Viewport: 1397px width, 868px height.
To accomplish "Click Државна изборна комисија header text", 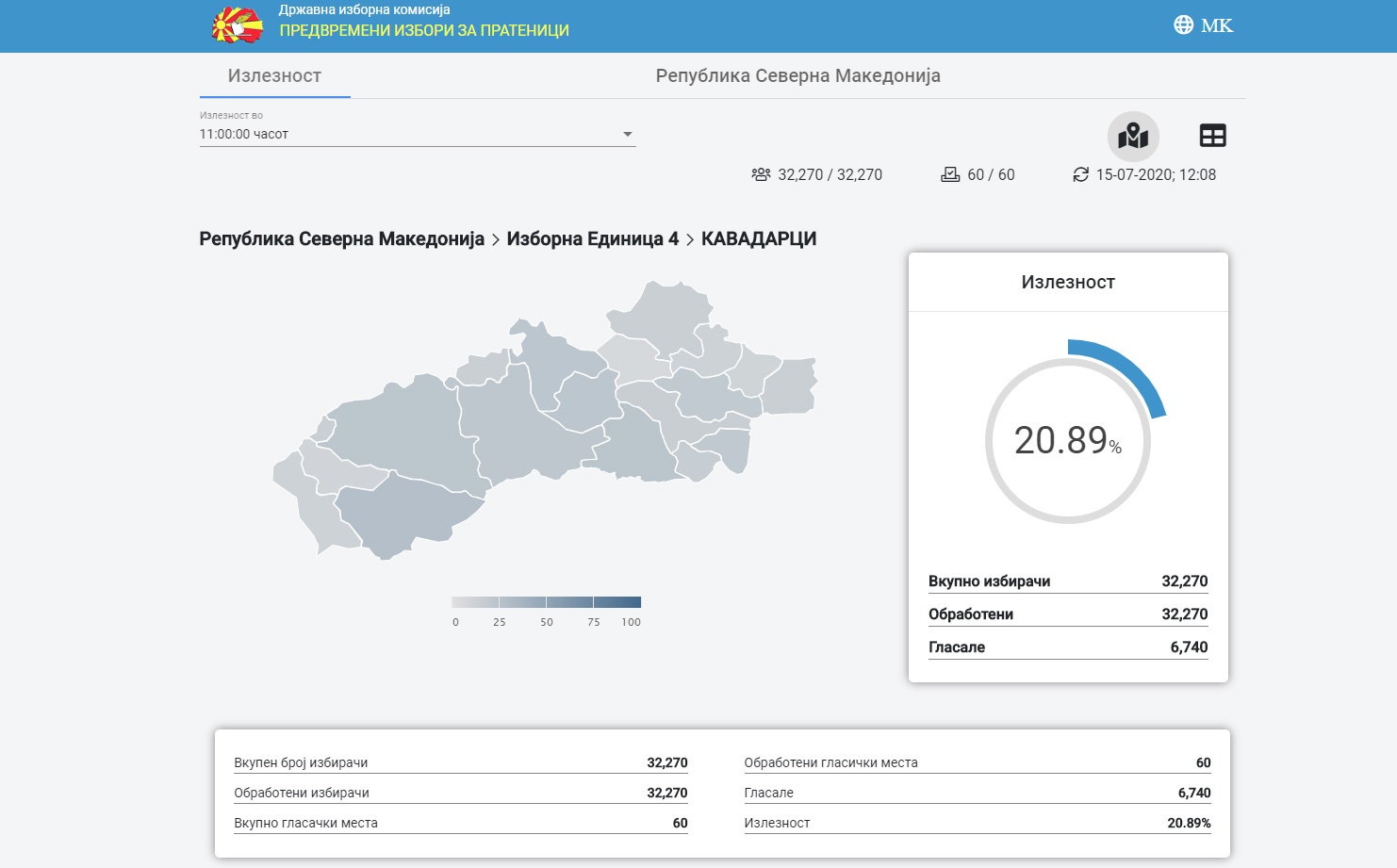I will [x=364, y=9].
